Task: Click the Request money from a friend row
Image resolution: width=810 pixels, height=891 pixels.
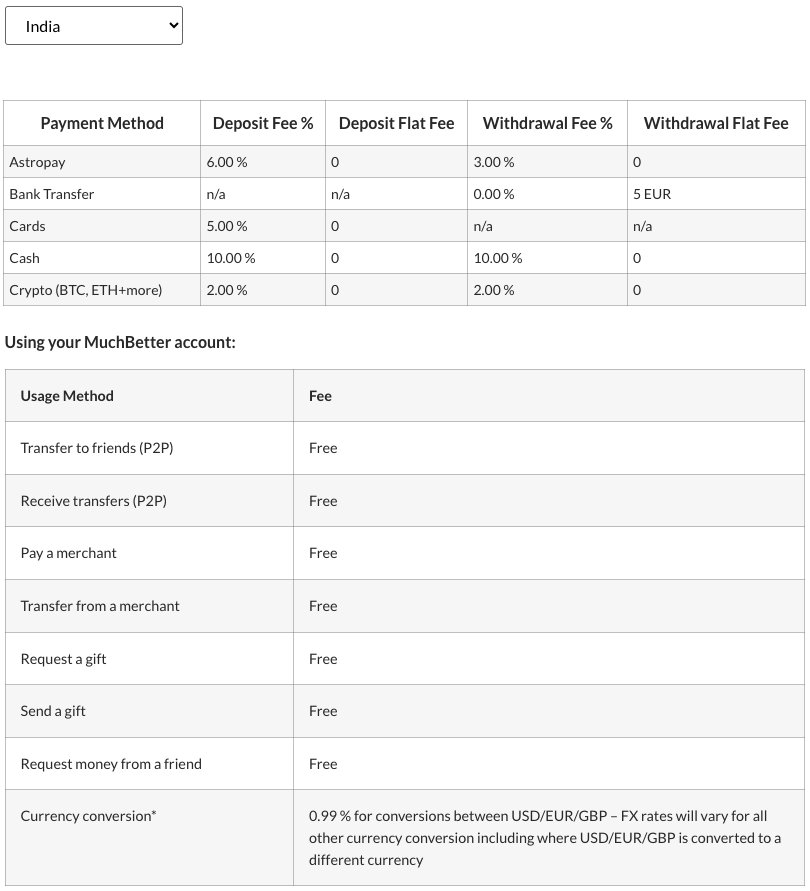Action: pyautogui.click(x=405, y=764)
